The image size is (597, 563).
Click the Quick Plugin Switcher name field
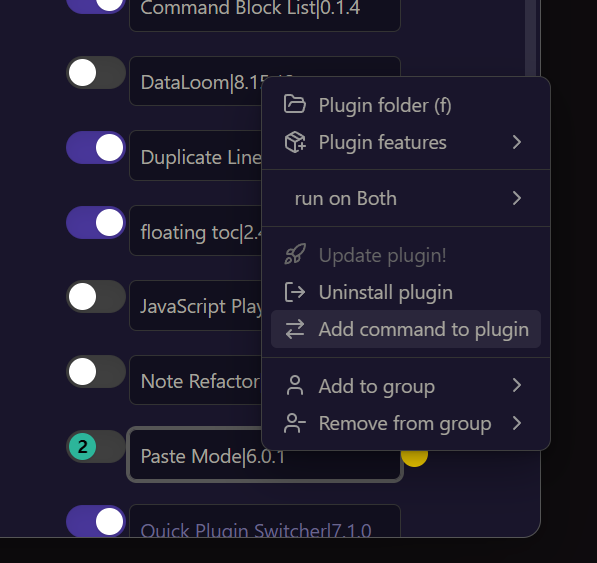click(265, 521)
